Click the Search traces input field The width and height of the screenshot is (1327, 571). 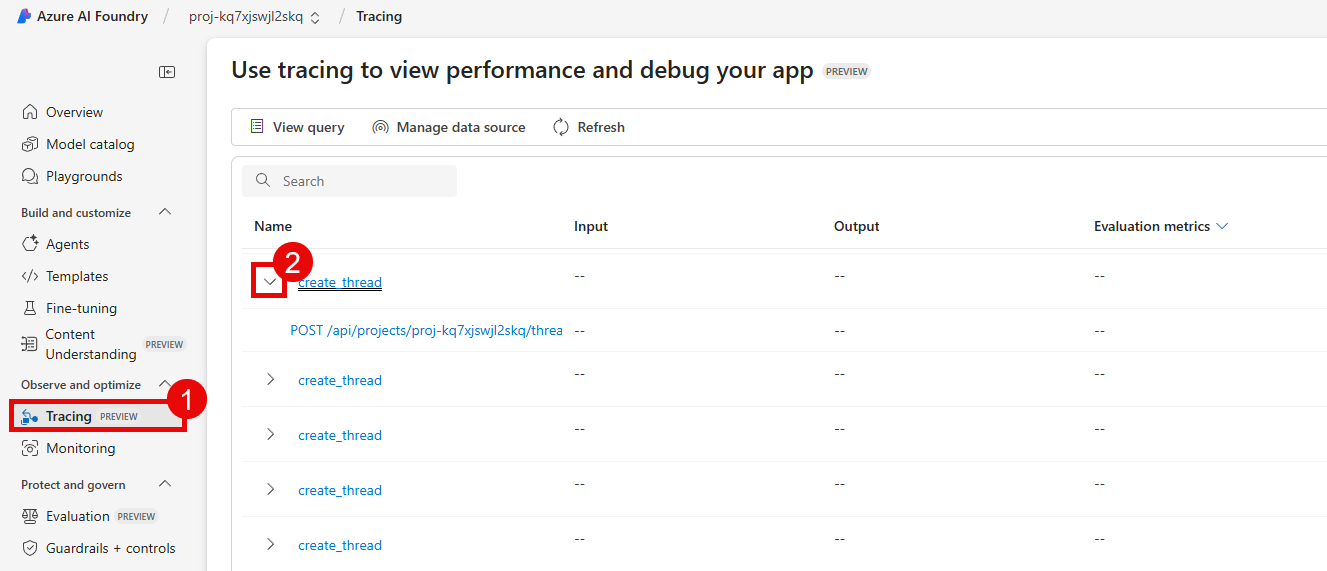pos(360,181)
